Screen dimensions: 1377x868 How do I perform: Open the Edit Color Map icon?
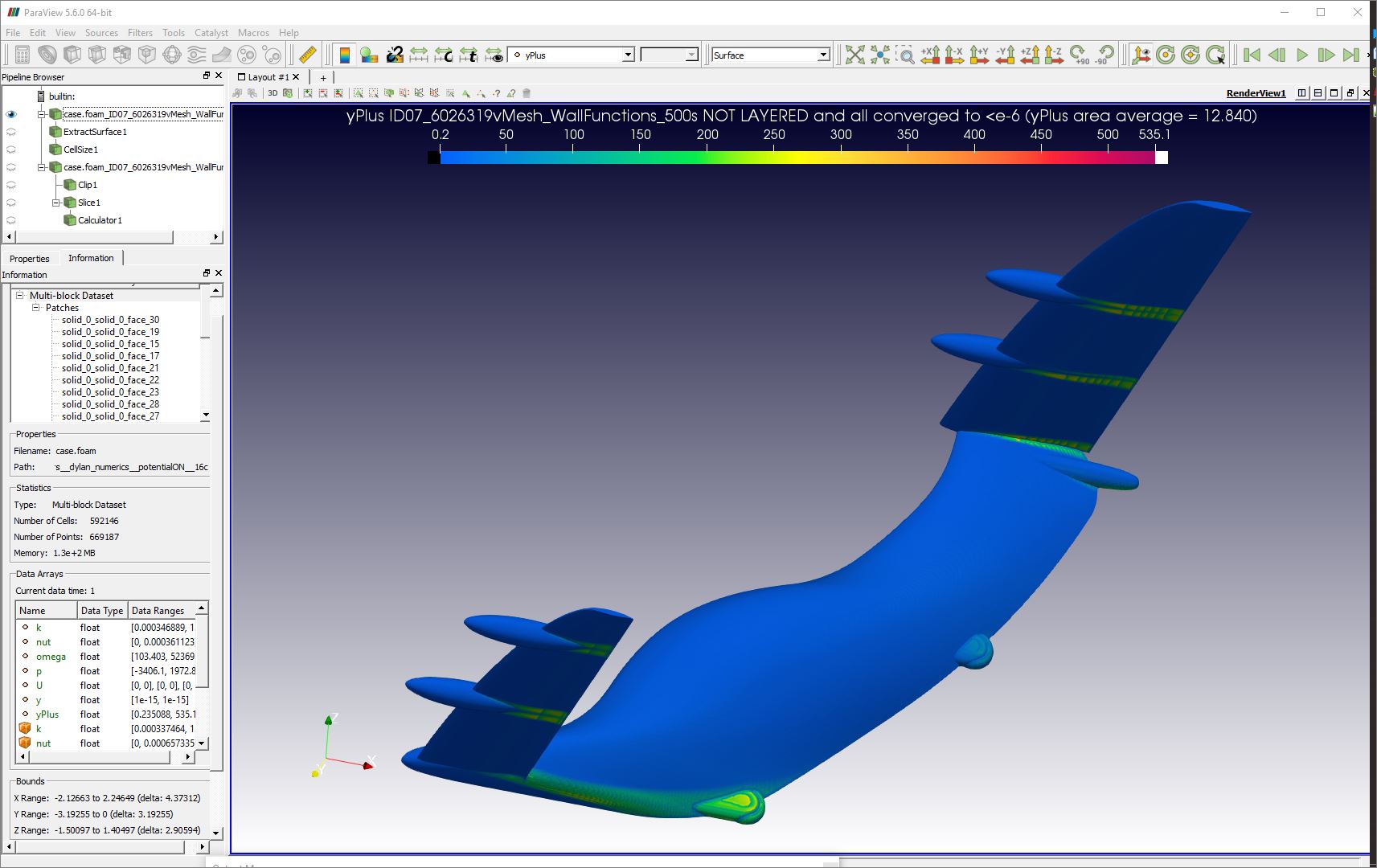pyautogui.click(x=369, y=55)
